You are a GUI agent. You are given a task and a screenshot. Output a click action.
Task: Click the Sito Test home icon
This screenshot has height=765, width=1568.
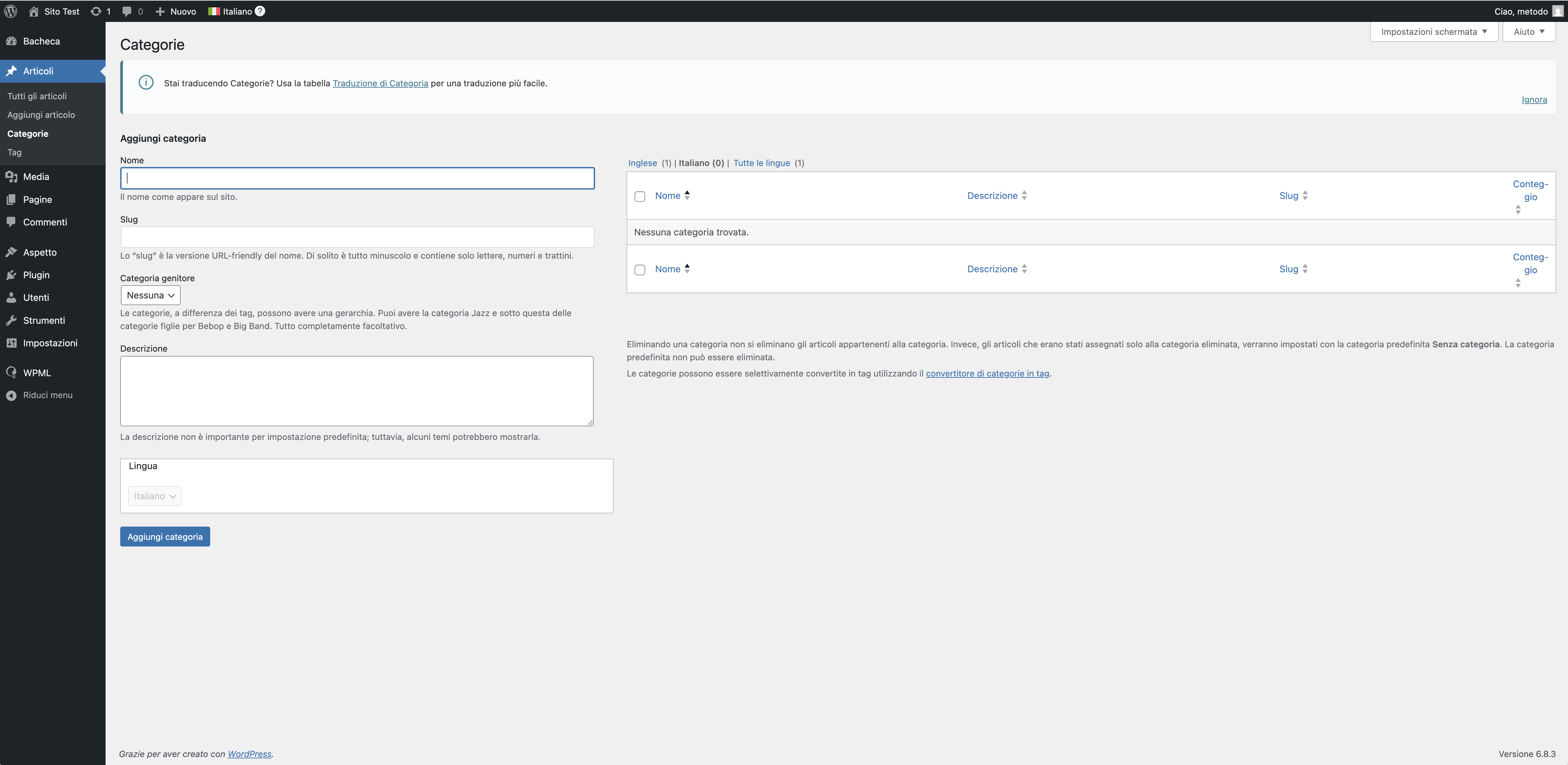click(x=34, y=11)
